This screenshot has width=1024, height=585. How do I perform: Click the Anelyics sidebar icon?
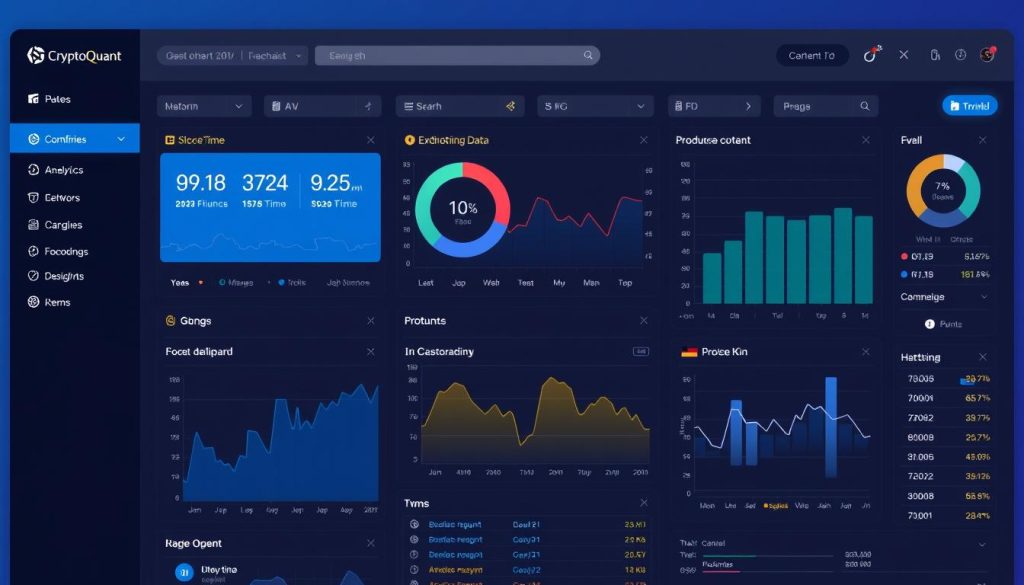[x=33, y=170]
